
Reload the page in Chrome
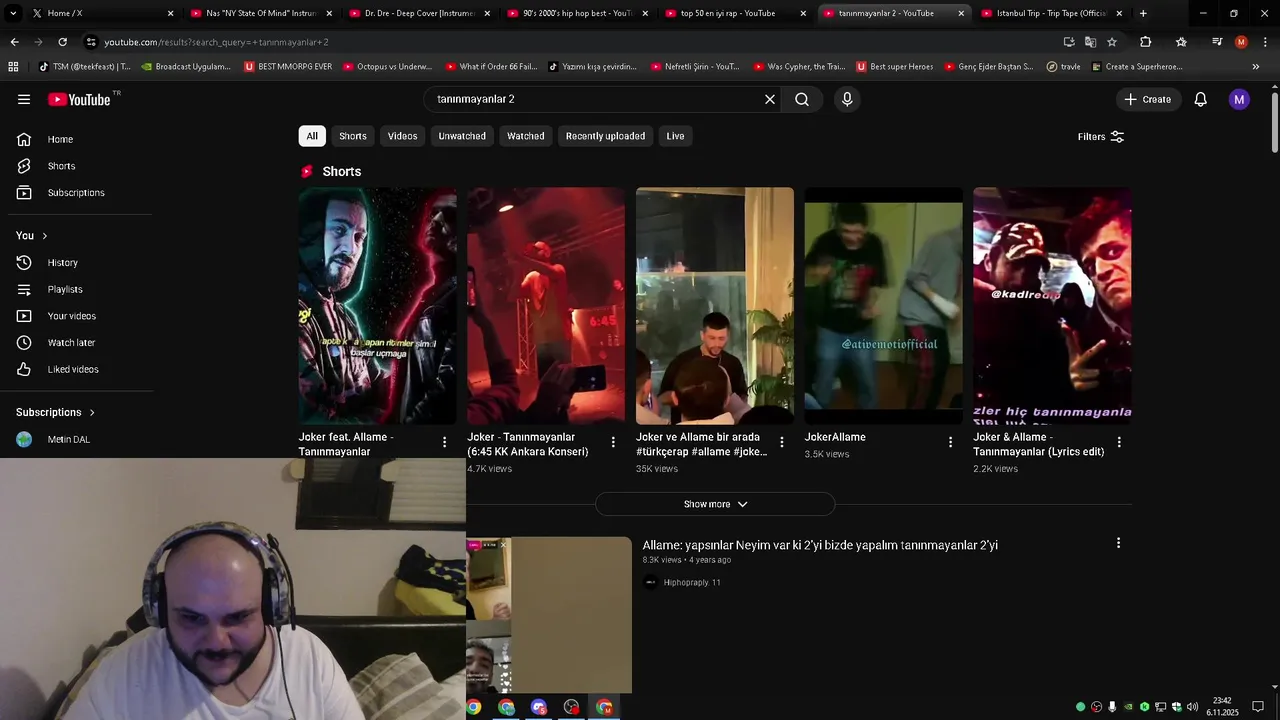pyautogui.click(x=62, y=42)
